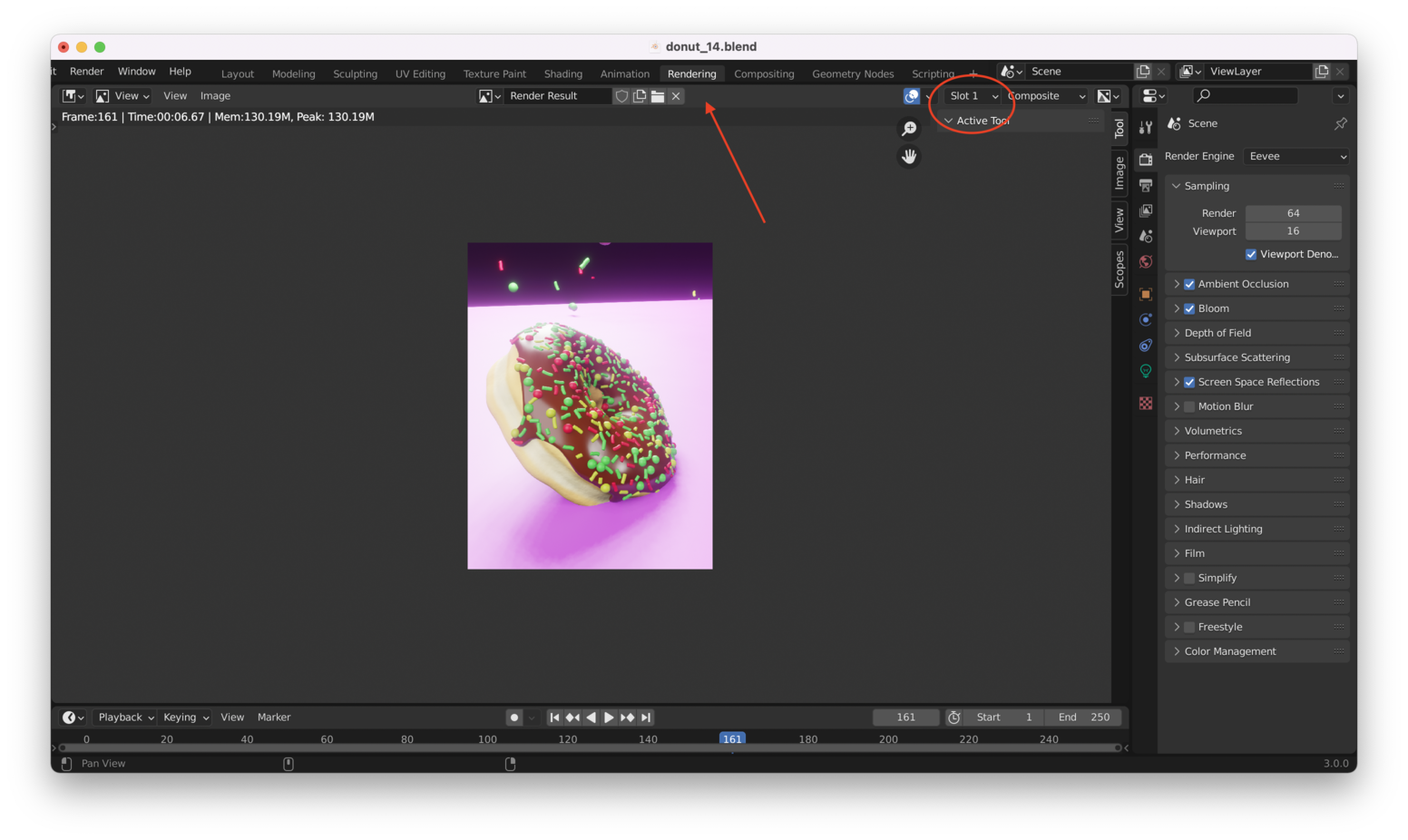
Task: Pin the Scene properties panel
Action: click(x=1340, y=123)
